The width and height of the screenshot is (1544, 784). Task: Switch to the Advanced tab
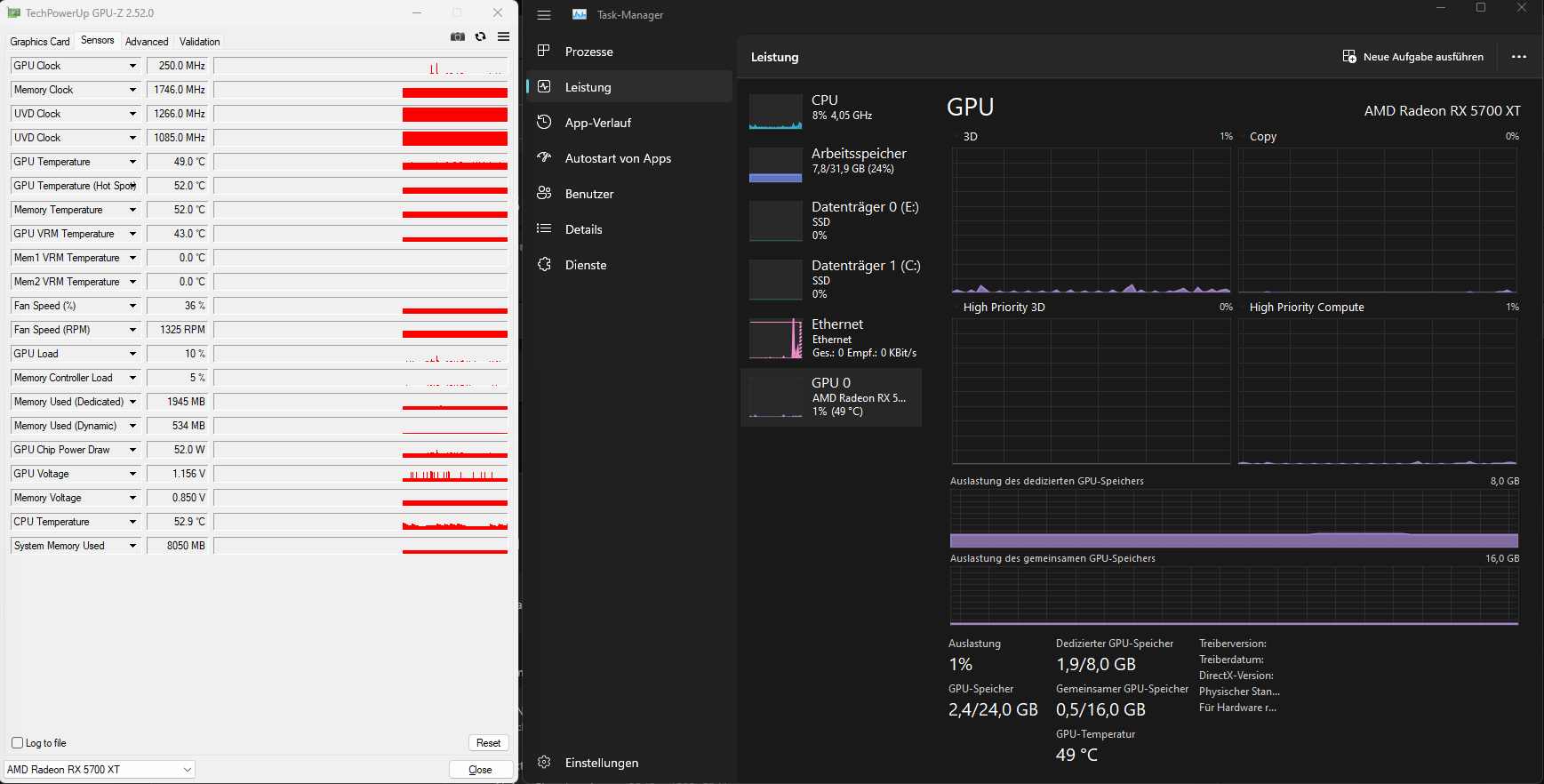(147, 42)
